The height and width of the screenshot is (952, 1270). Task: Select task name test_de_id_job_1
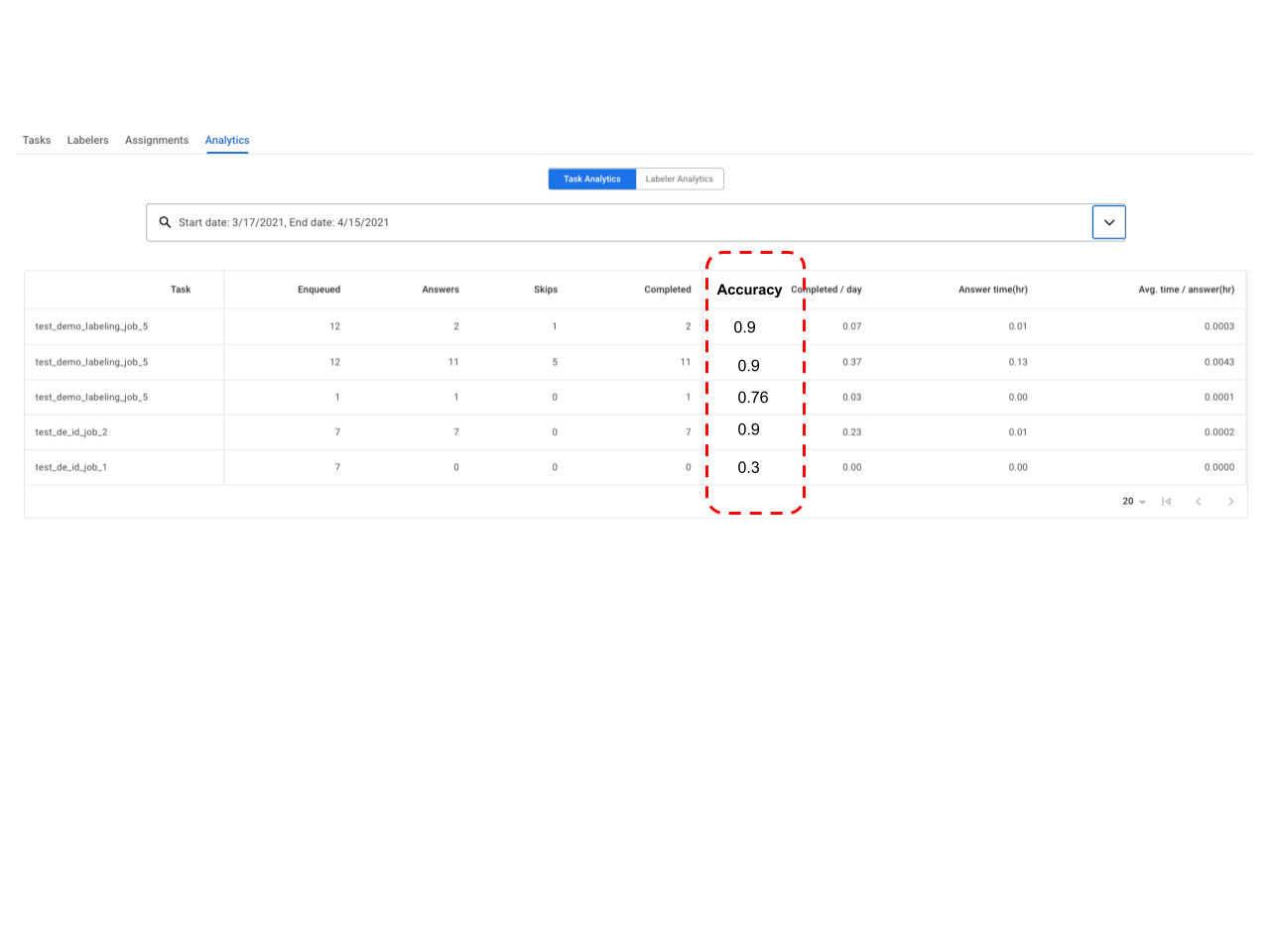click(x=71, y=467)
